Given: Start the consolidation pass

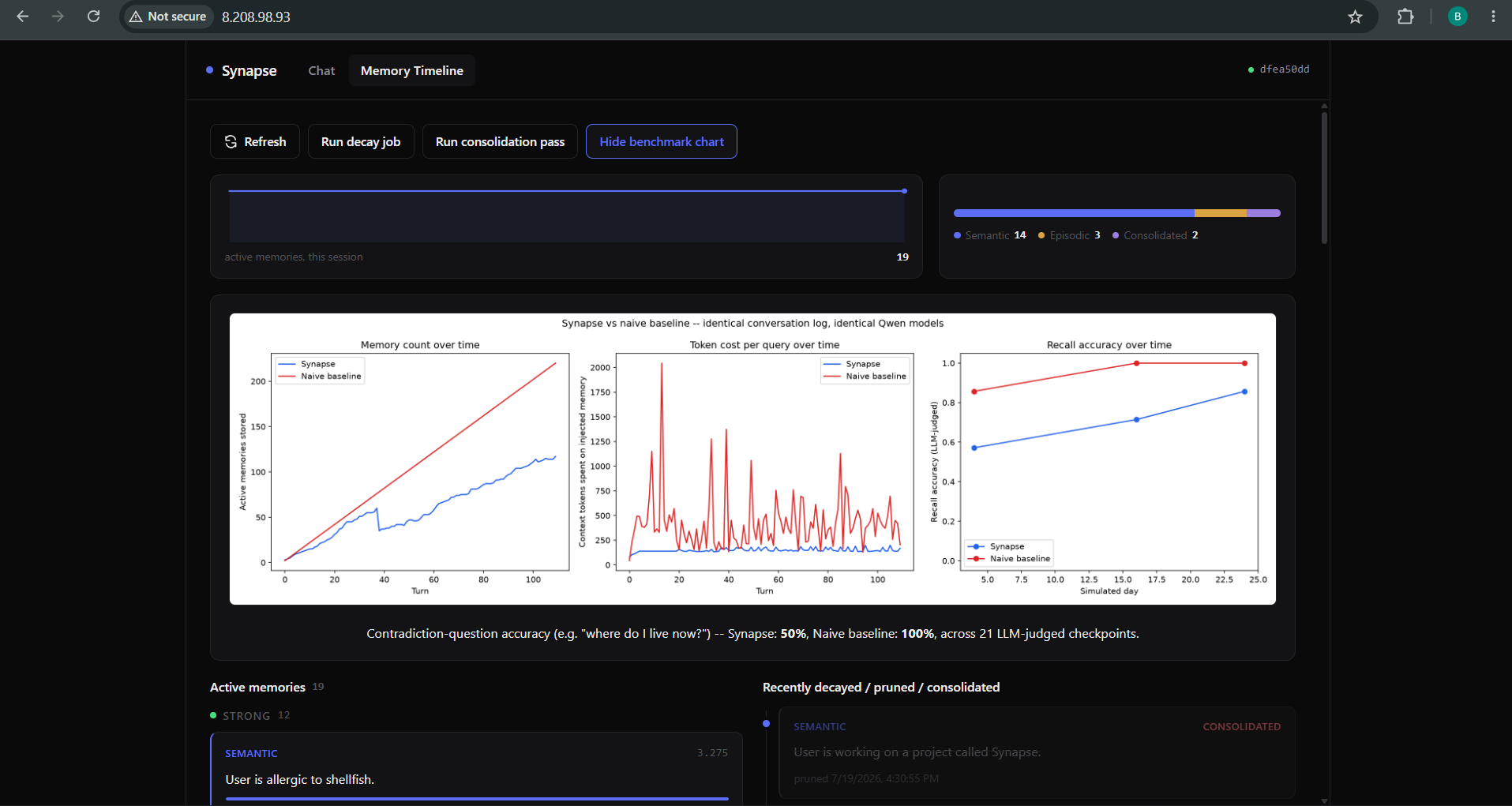Looking at the screenshot, I should tap(500, 141).
